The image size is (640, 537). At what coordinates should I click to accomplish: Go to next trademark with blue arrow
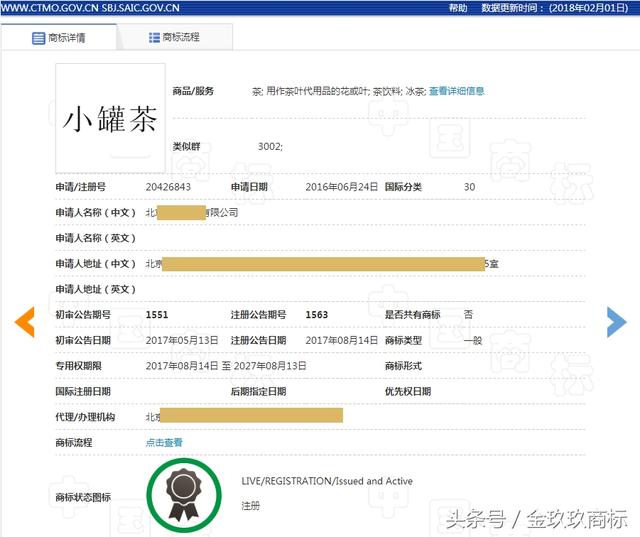pos(616,322)
